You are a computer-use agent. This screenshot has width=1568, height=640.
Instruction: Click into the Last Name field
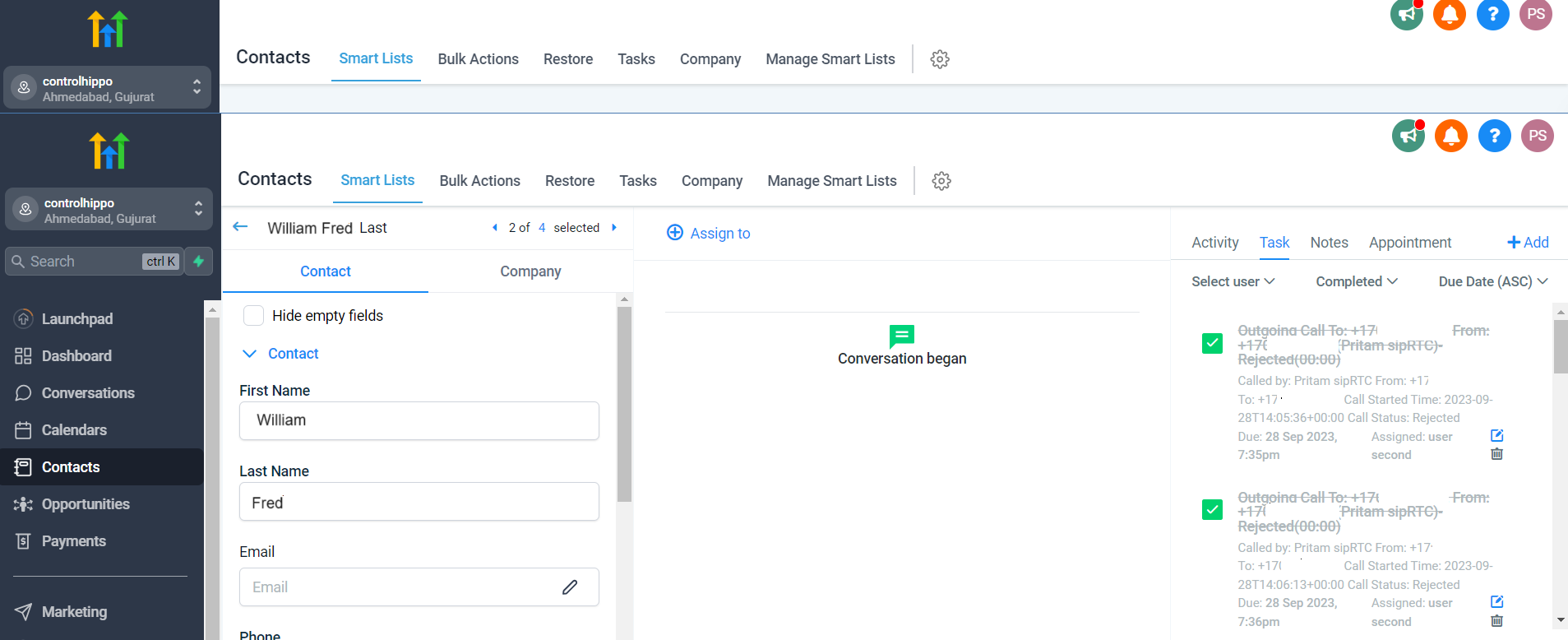coord(419,502)
